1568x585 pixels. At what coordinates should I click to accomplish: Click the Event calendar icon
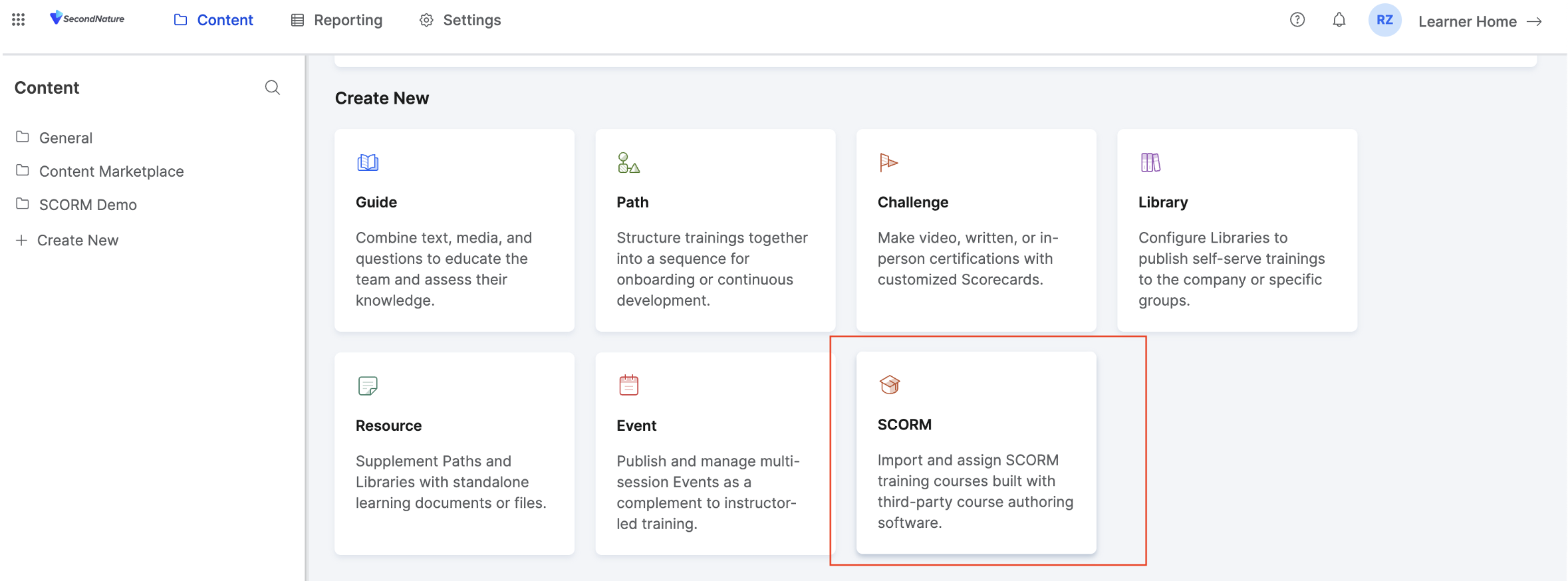click(x=628, y=386)
